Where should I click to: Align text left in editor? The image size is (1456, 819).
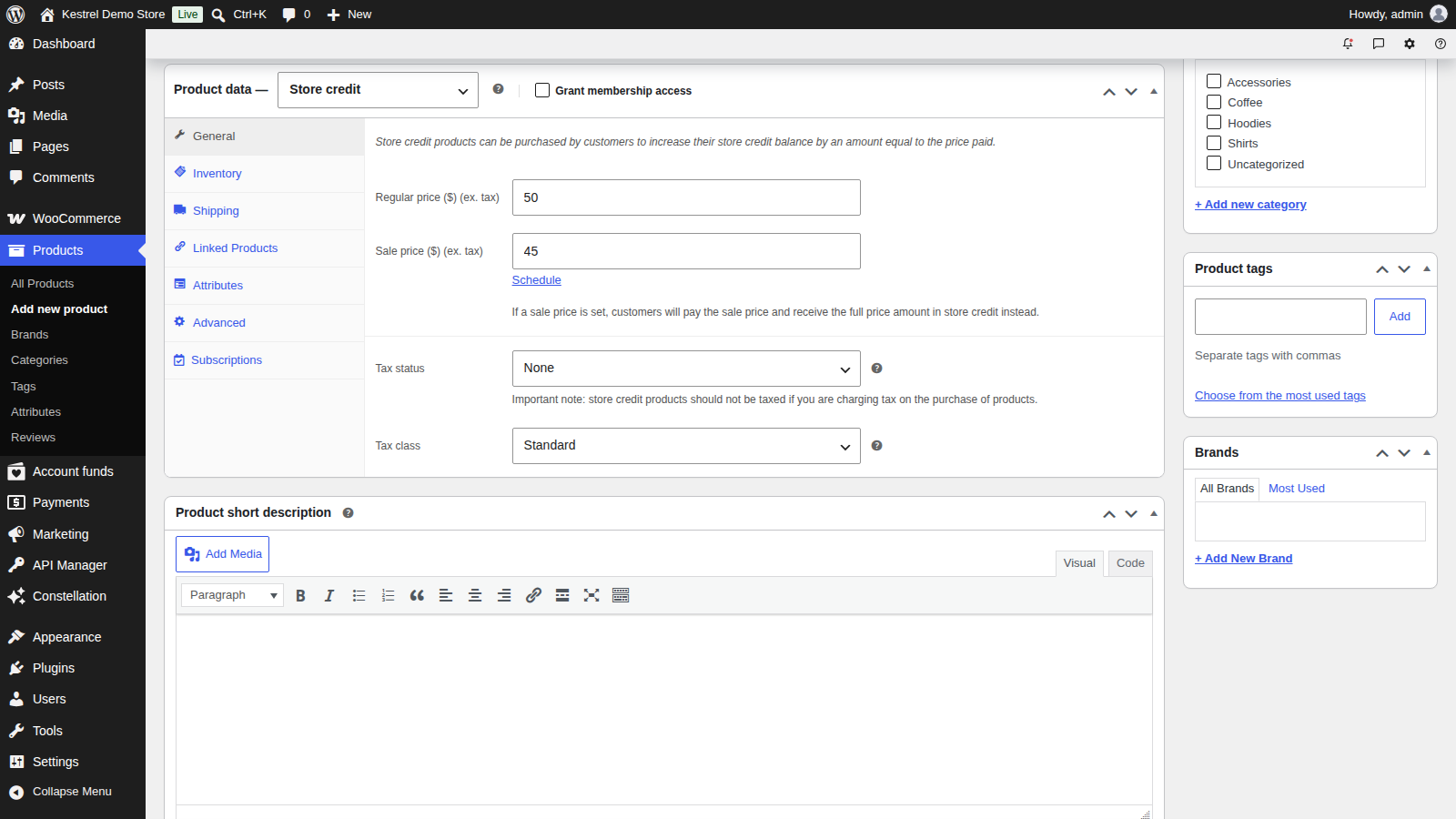pos(446,595)
